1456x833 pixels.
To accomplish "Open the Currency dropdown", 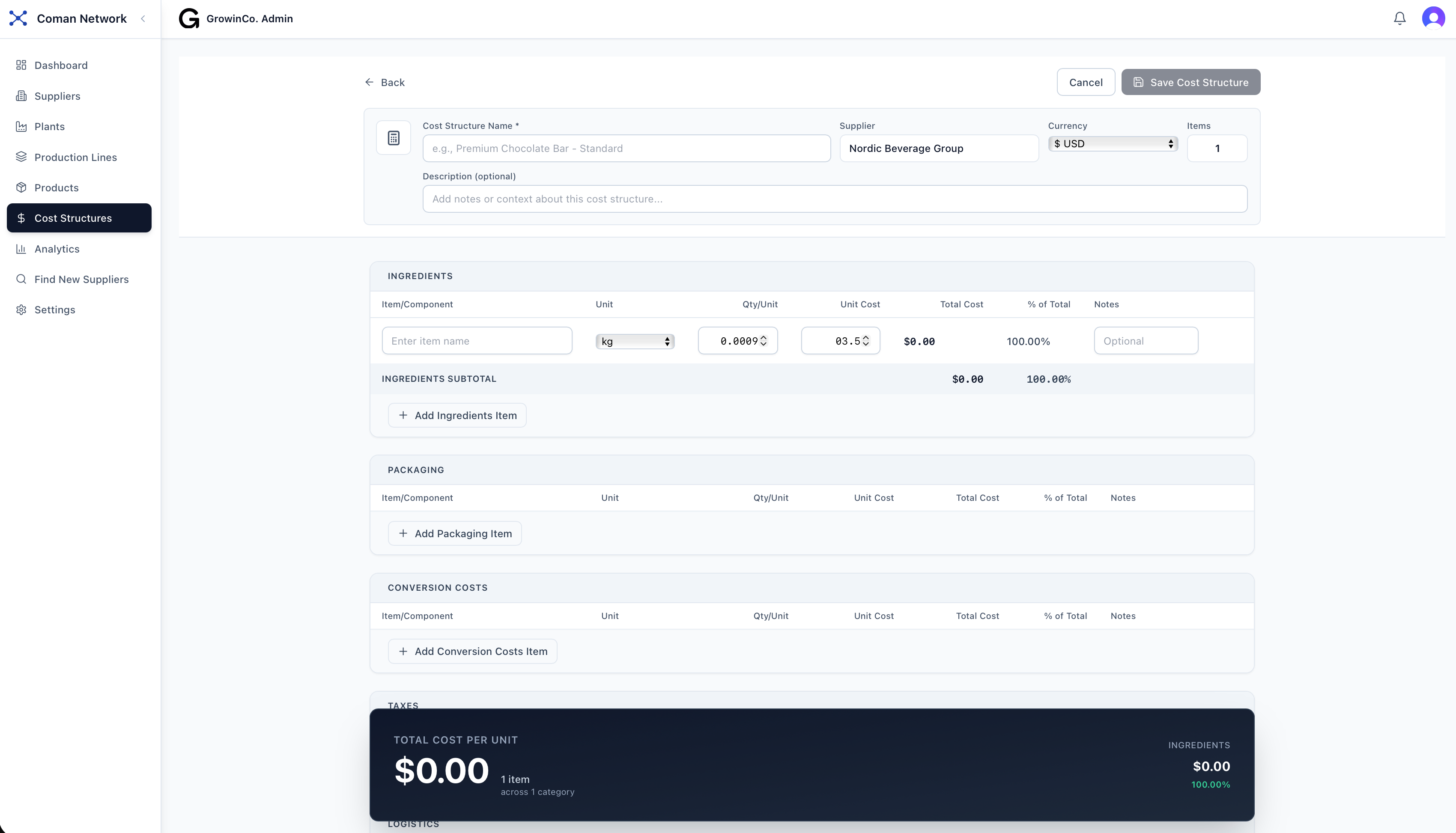I will [x=1112, y=143].
